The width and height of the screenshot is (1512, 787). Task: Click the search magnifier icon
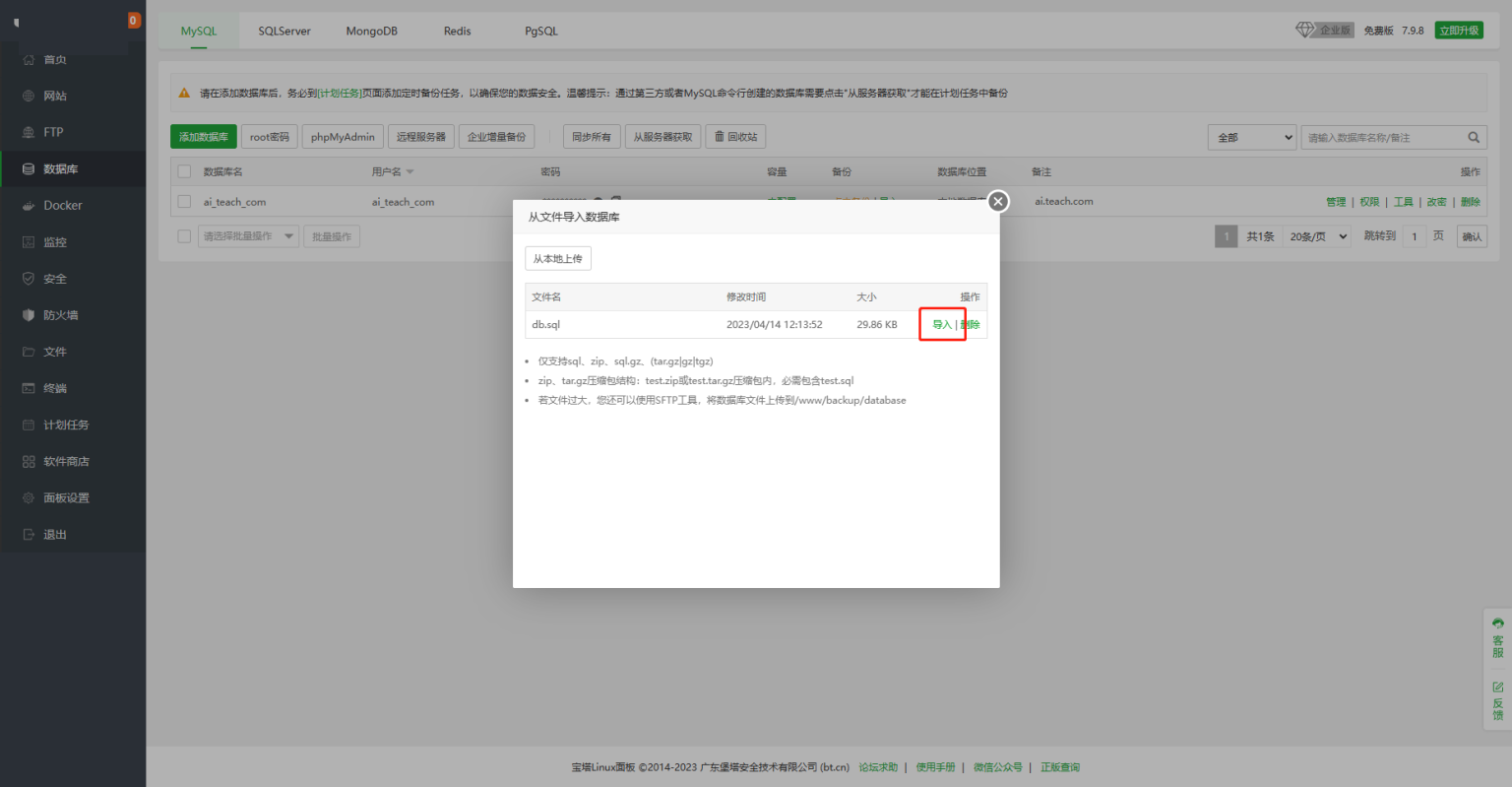point(1473,137)
